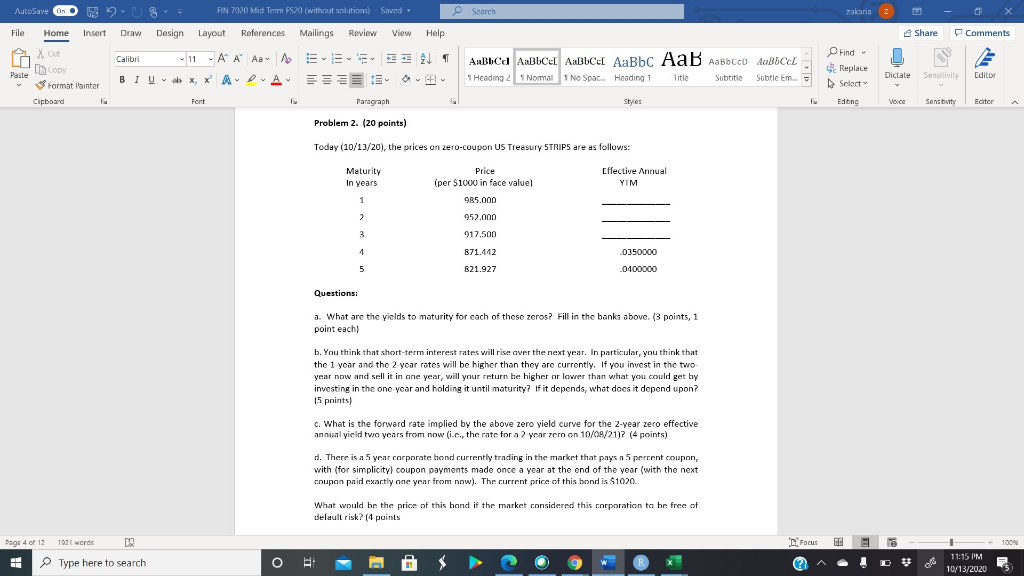Apply strikethrough formatting
Image resolution: width=1024 pixels, height=576 pixels.
(x=178, y=79)
